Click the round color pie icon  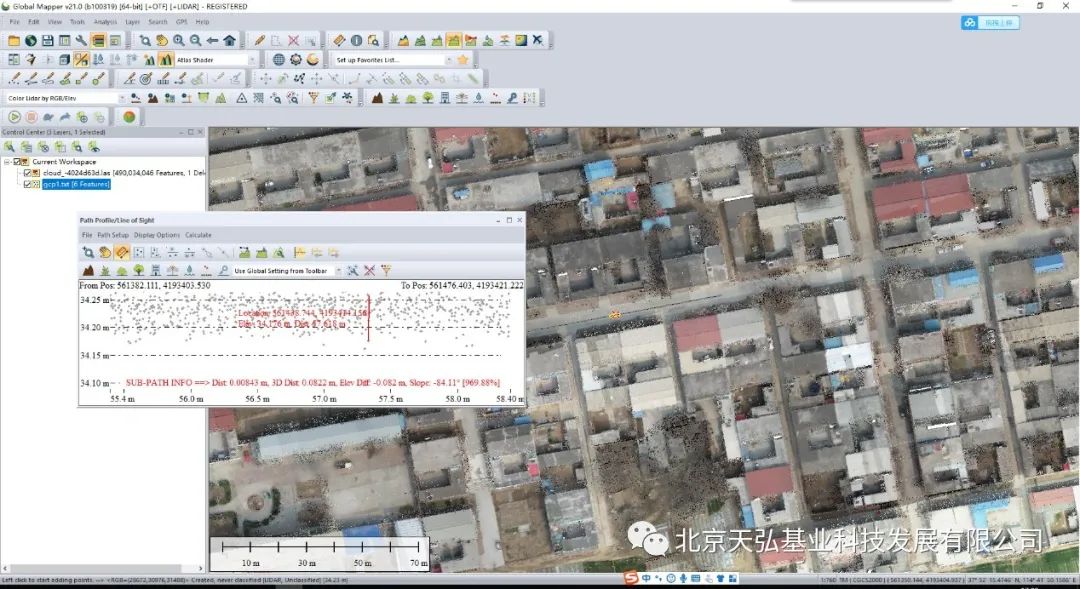[x=129, y=117]
